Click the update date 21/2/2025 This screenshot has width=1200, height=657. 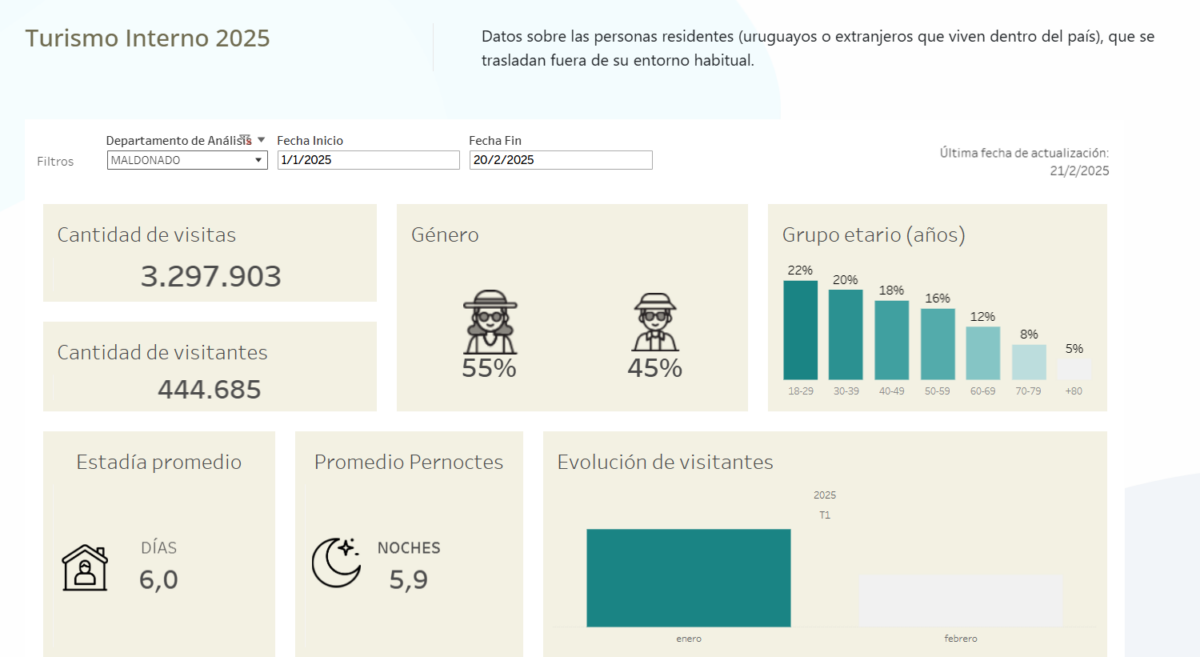(x=1079, y=171)
